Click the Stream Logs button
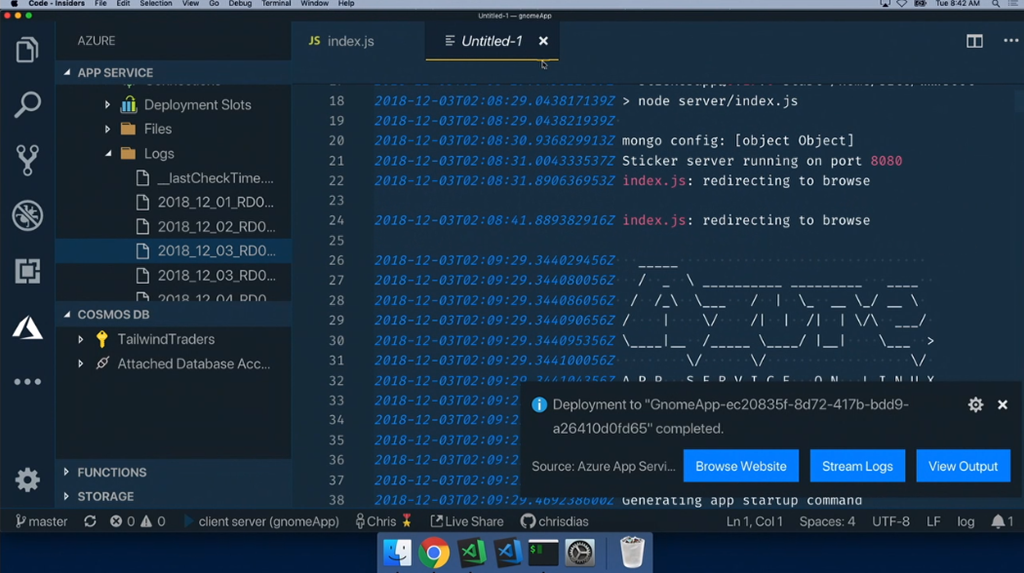The image size is (1024, 573). click(x=857, y=466)
